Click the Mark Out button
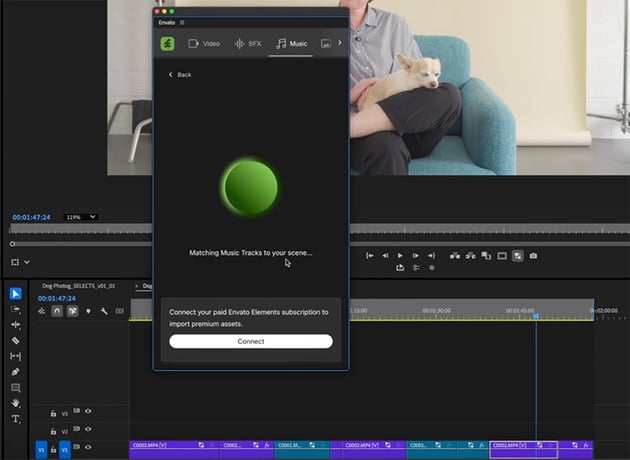 pyautogui.click(x=432, y=256)
